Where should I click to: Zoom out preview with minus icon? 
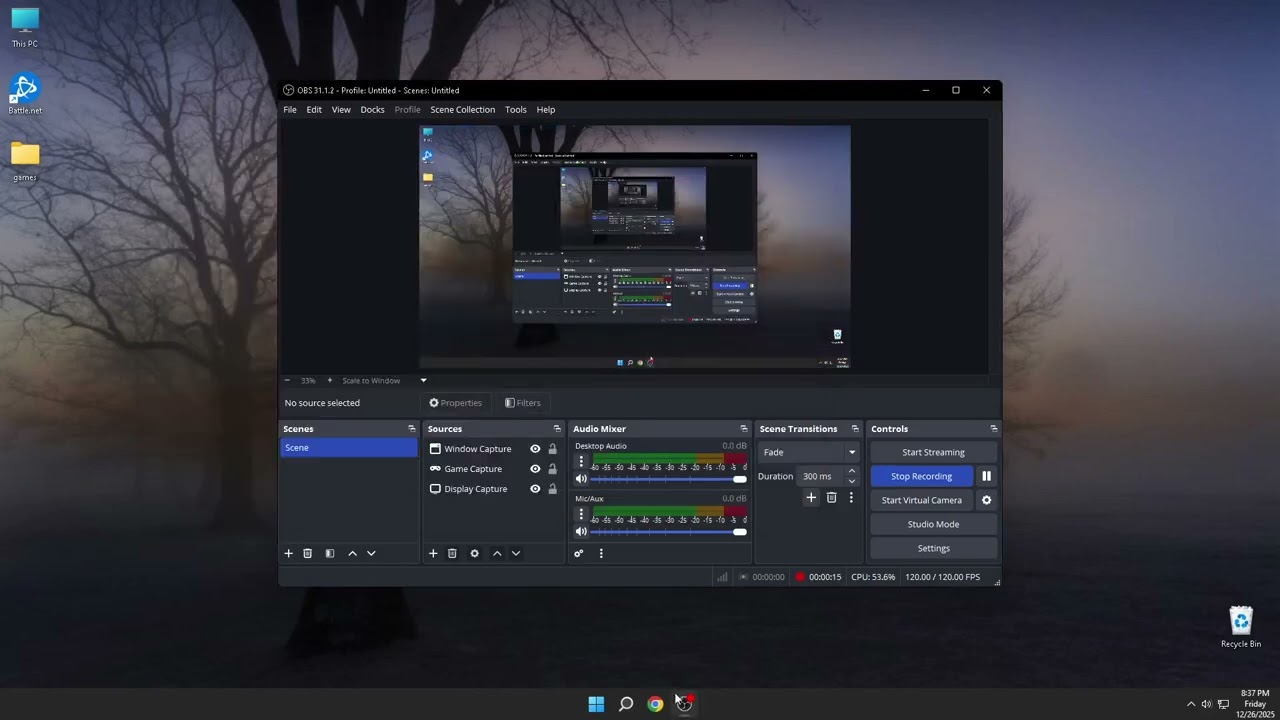(287, 380)
